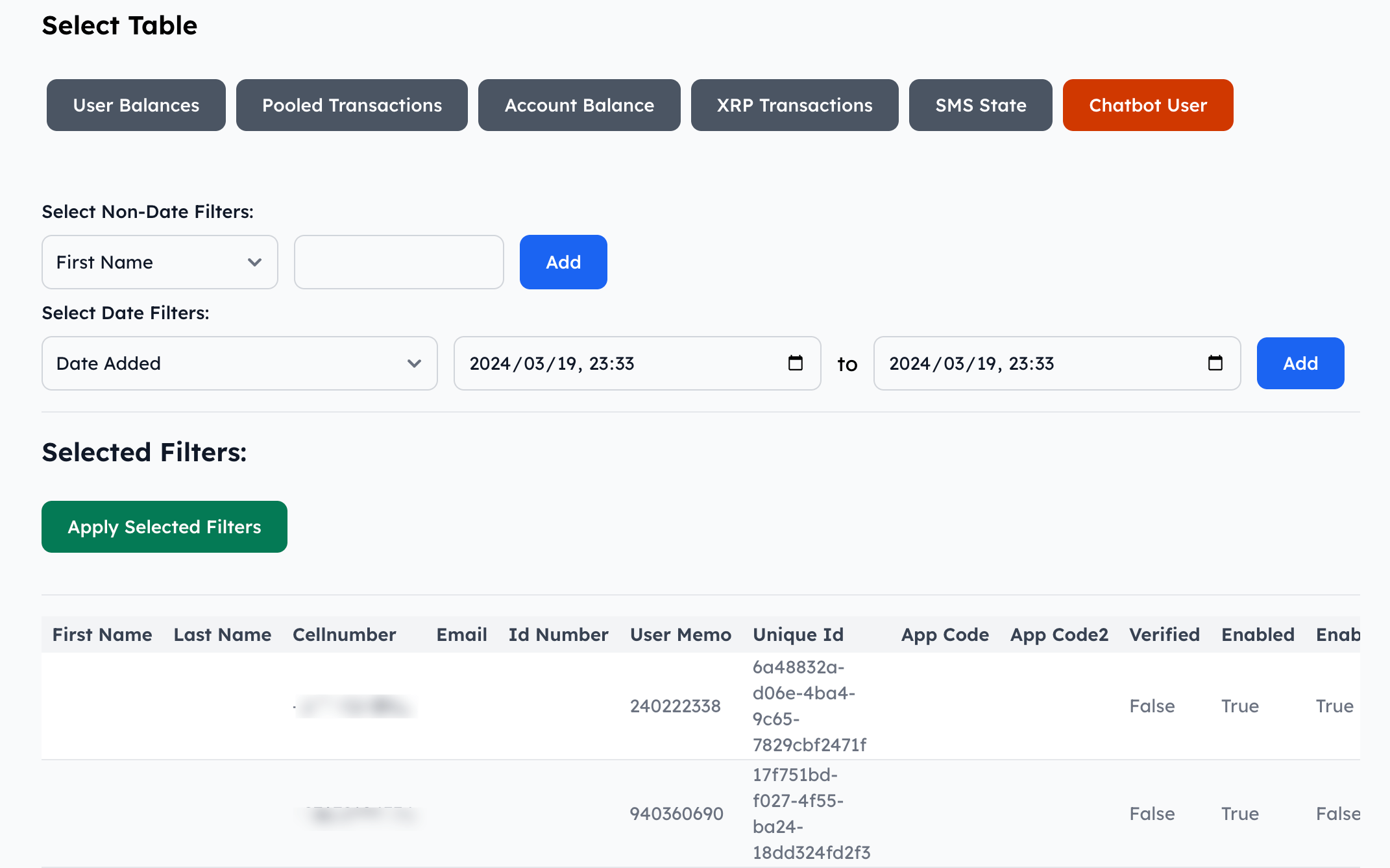Select the Chatbot User table
This screenshot has width=1390, height=868.
[x=1147, y=105]
